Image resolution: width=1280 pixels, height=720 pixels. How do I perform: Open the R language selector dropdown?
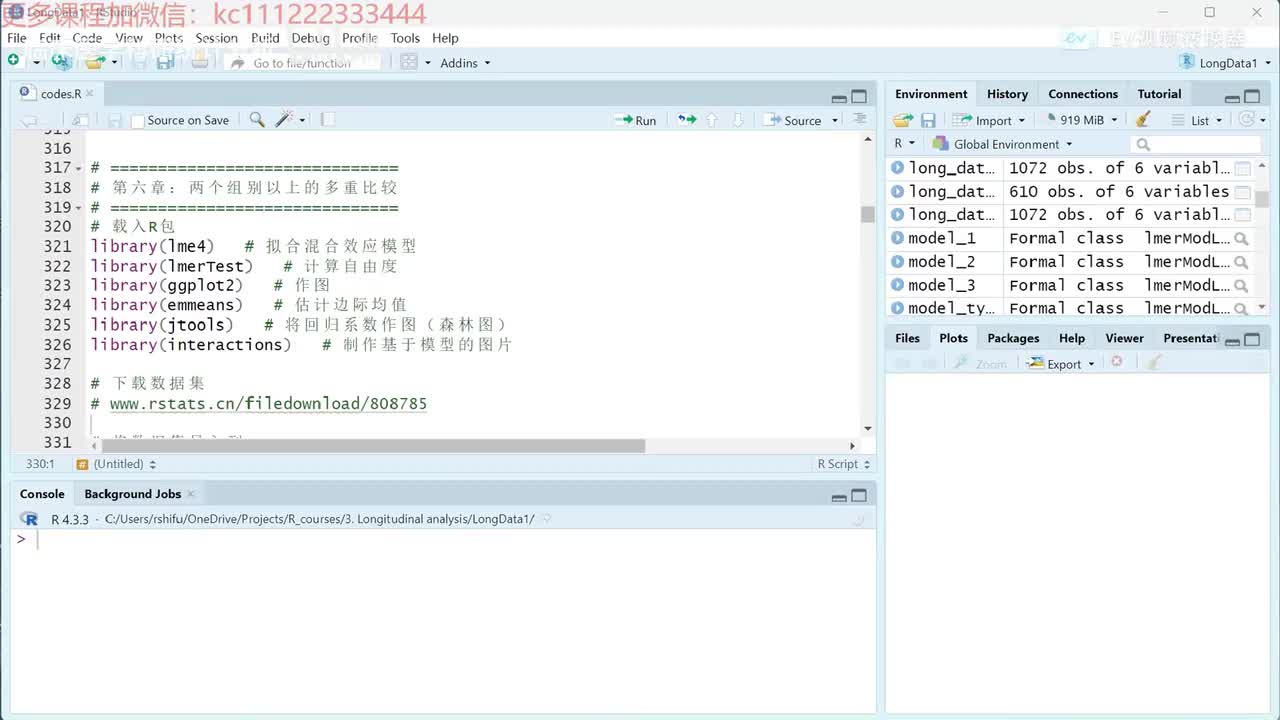tap(904, 144)
